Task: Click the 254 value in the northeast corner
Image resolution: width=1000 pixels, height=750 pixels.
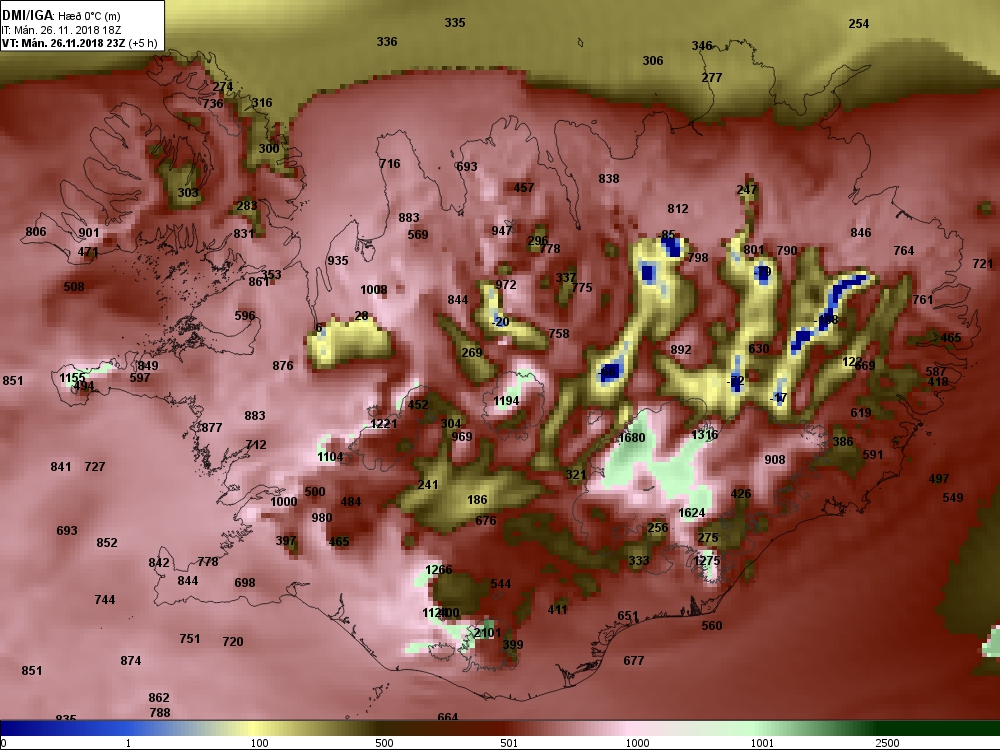Action: 858,24
